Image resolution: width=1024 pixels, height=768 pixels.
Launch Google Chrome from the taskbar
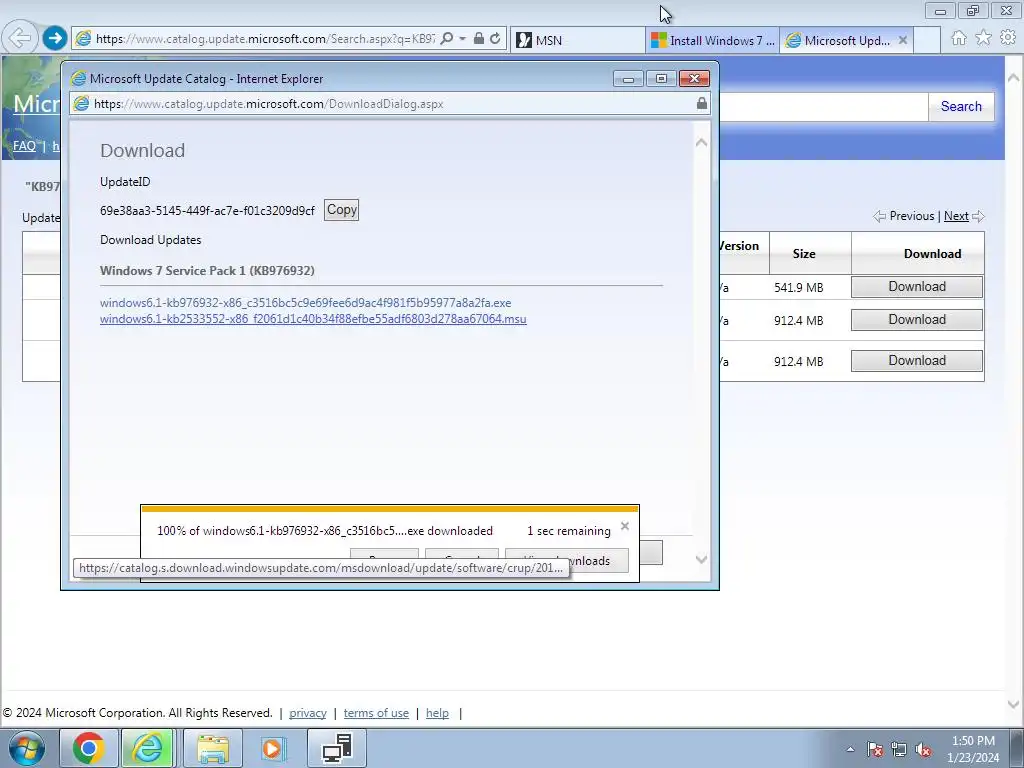[x=88, y=748]
